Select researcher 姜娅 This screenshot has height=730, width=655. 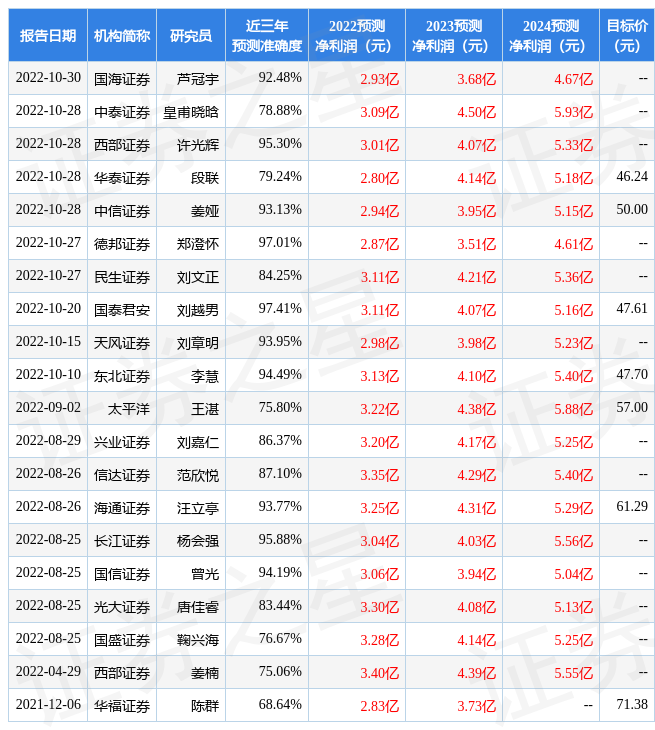(204, 211)
